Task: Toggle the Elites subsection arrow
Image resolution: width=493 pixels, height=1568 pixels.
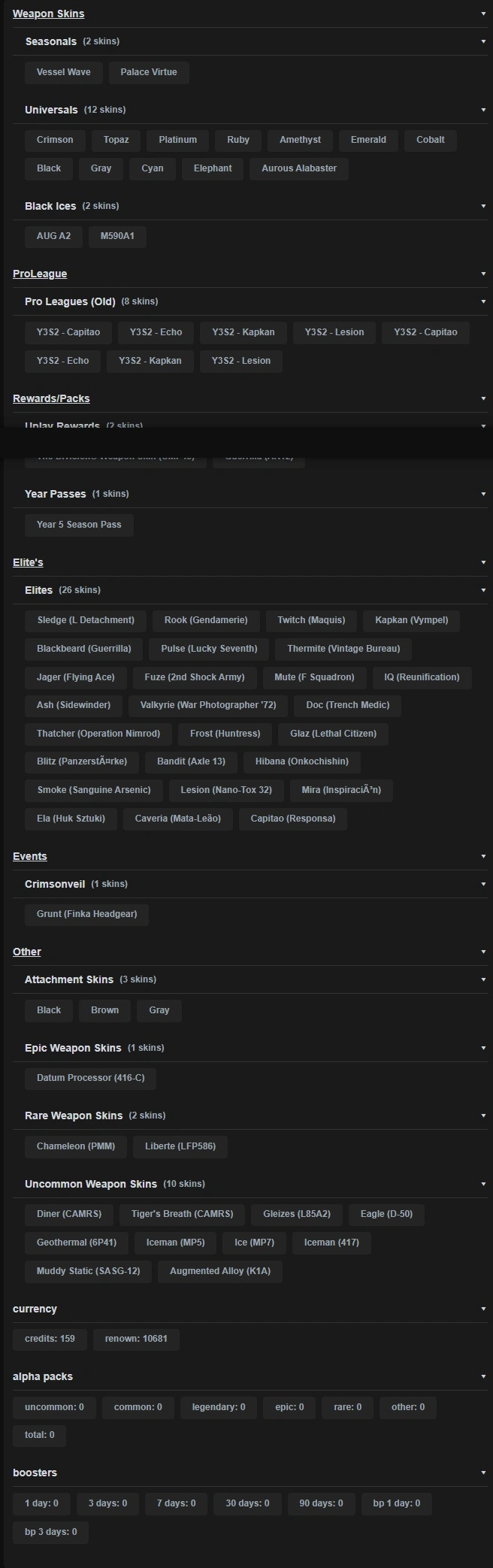Action: pyautogui.click(x=483, y=590)
